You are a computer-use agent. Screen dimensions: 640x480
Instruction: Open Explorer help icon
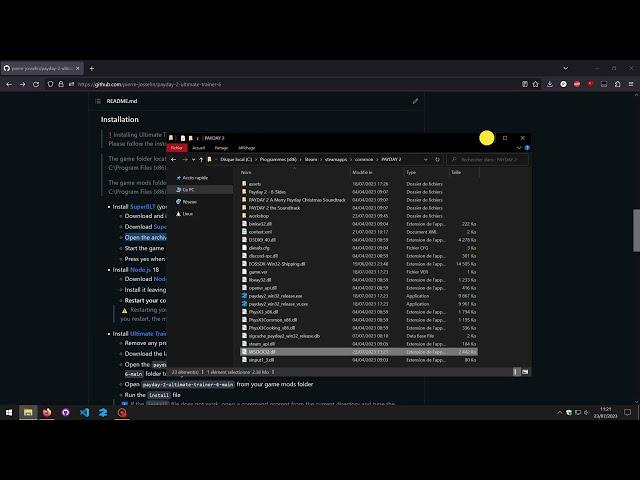coord(527,148)
